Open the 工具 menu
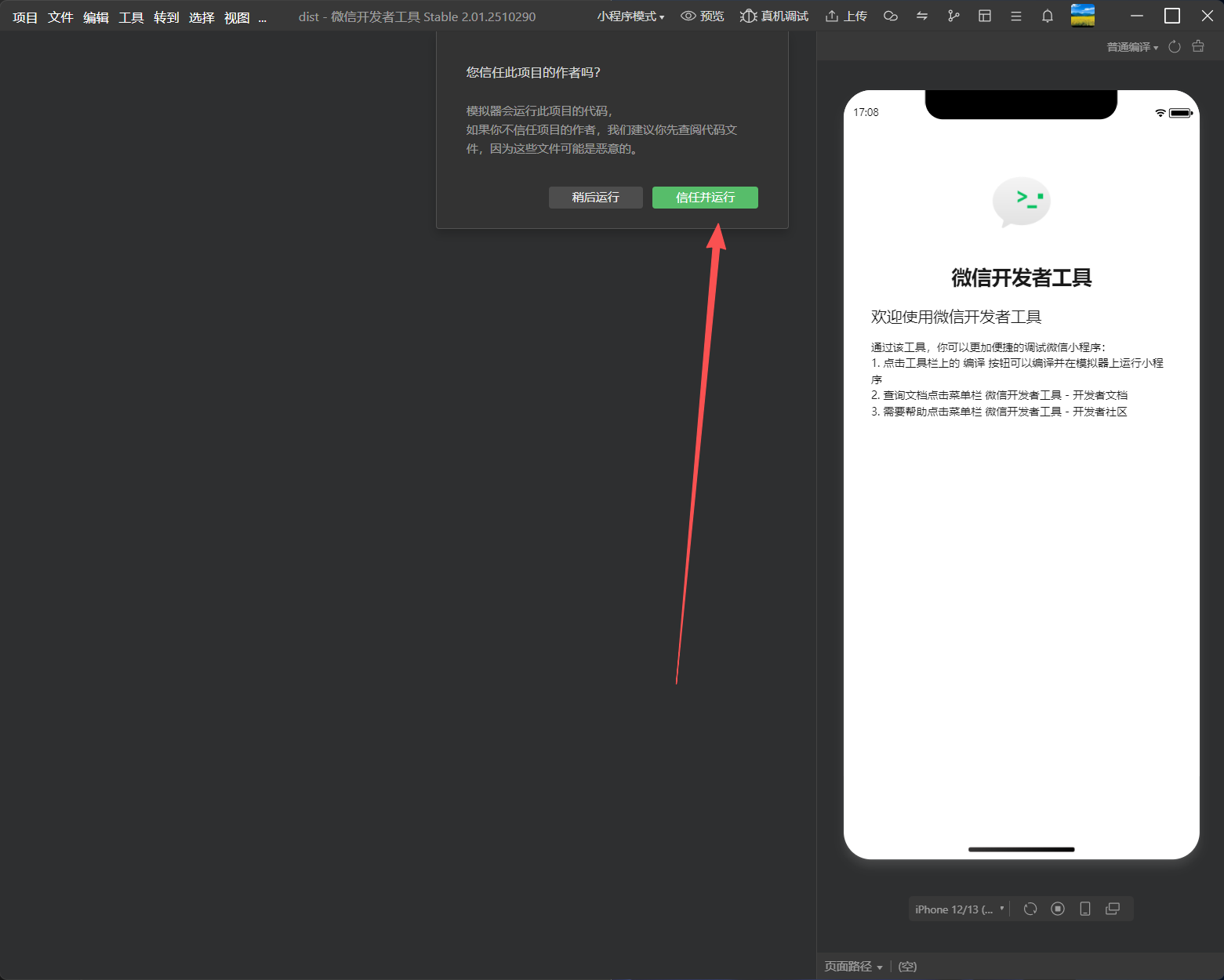 point(131,17)
